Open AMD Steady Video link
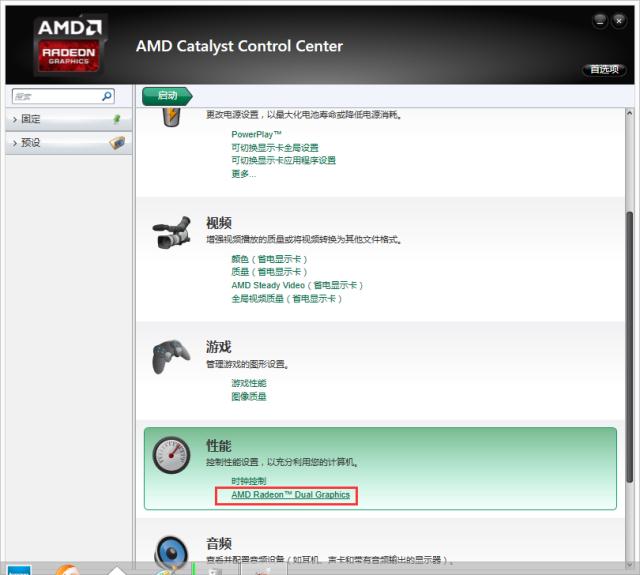Image resolution: width=640 pixels, height=575 pixels. (297, 285)
